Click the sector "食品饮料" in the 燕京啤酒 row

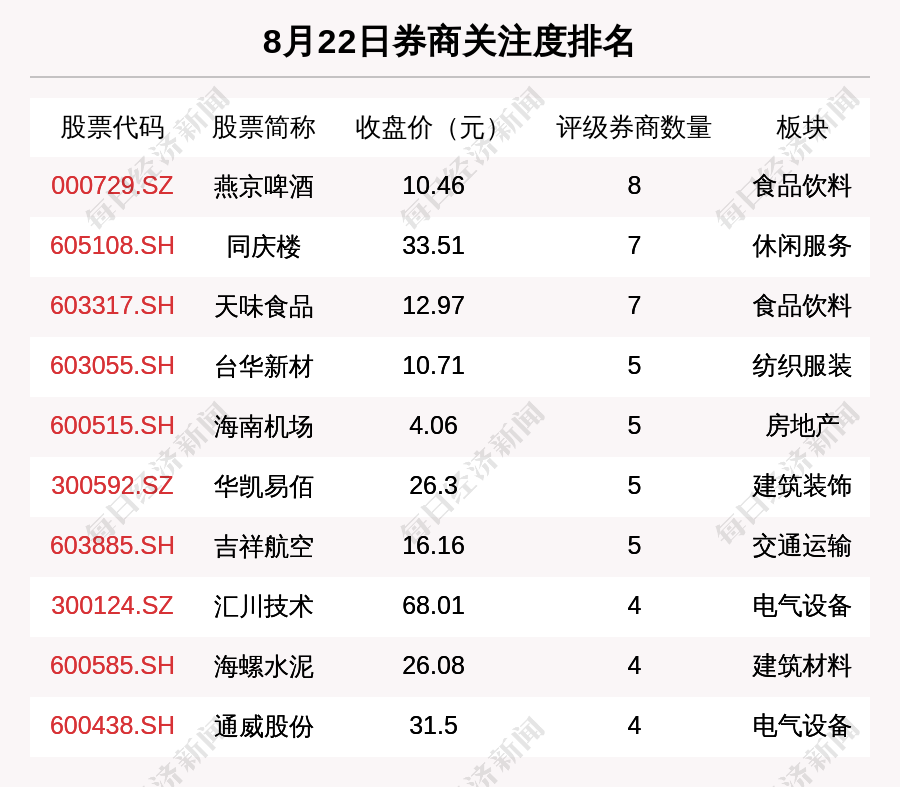pos(802,187)
